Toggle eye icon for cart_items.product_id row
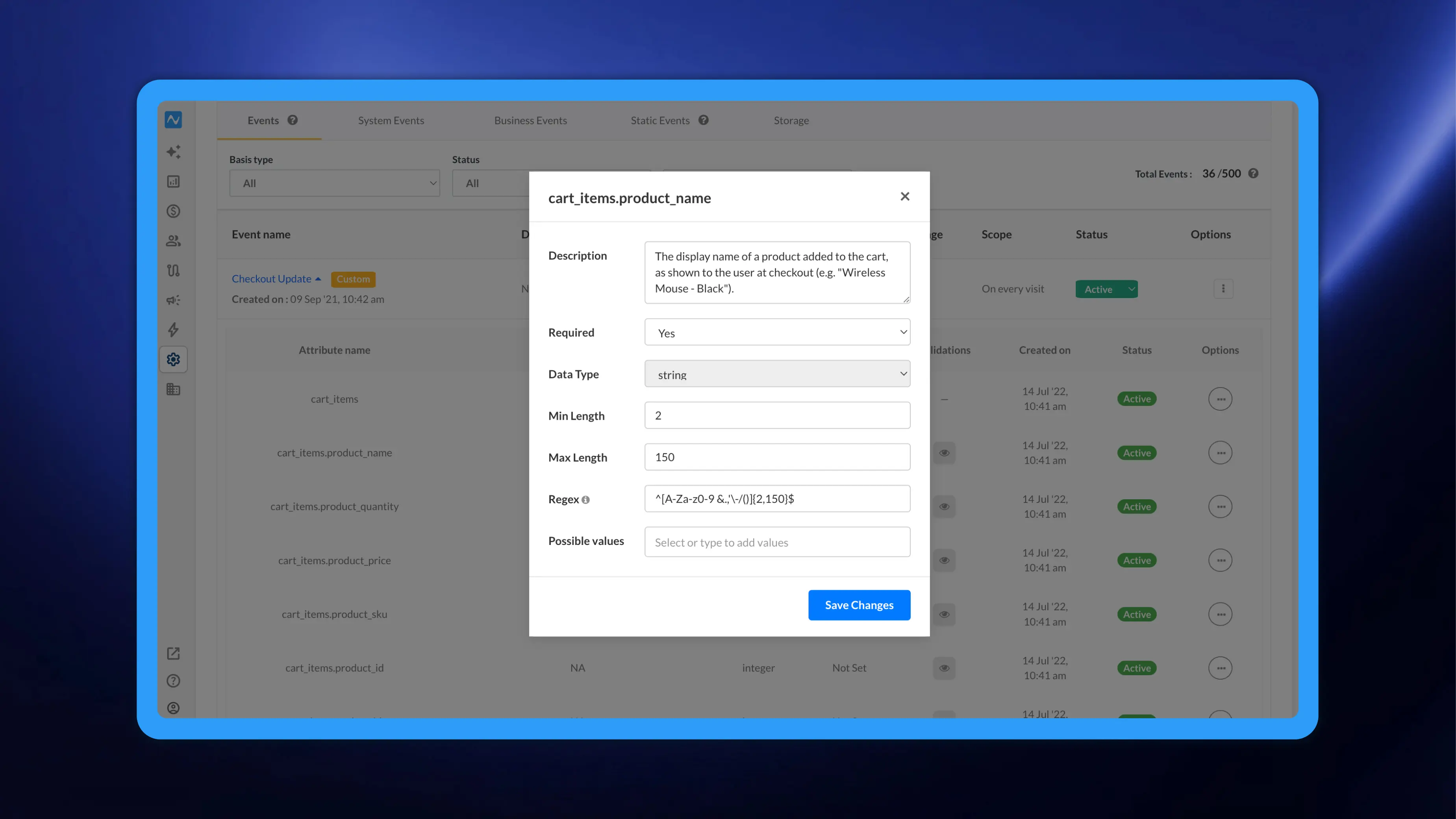 [x=944, y=668]
